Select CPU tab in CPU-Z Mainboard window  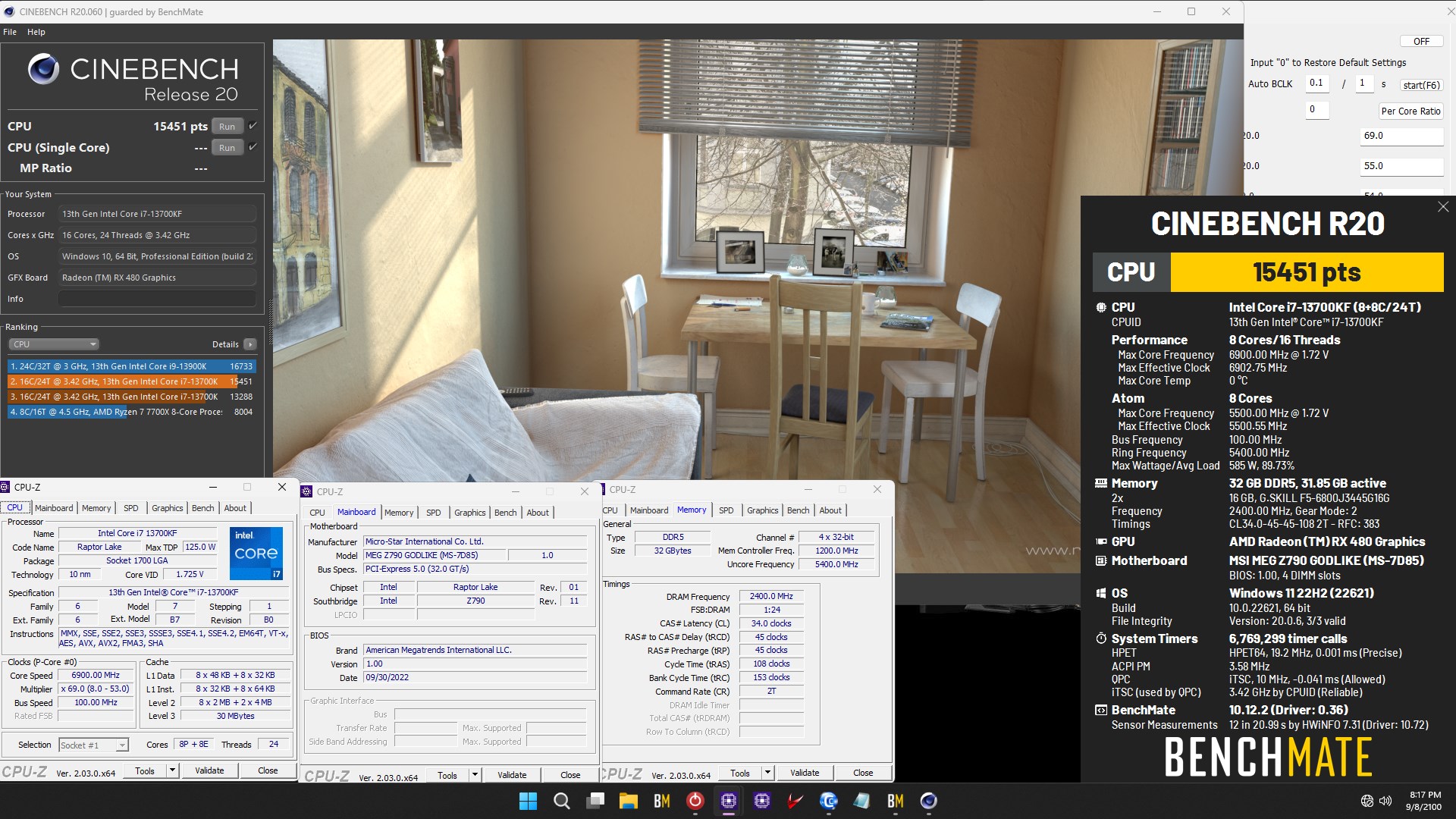[x=317, y=513]
